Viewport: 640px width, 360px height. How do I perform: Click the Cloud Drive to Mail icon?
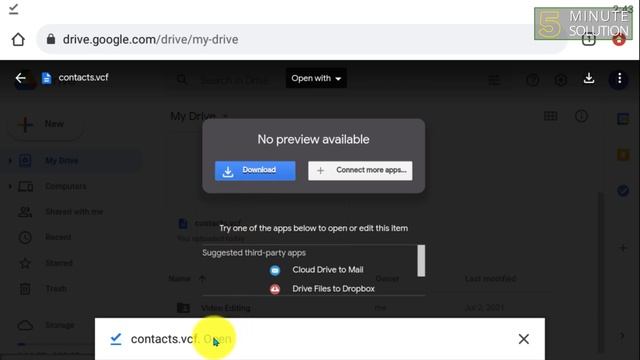[275, 270]
